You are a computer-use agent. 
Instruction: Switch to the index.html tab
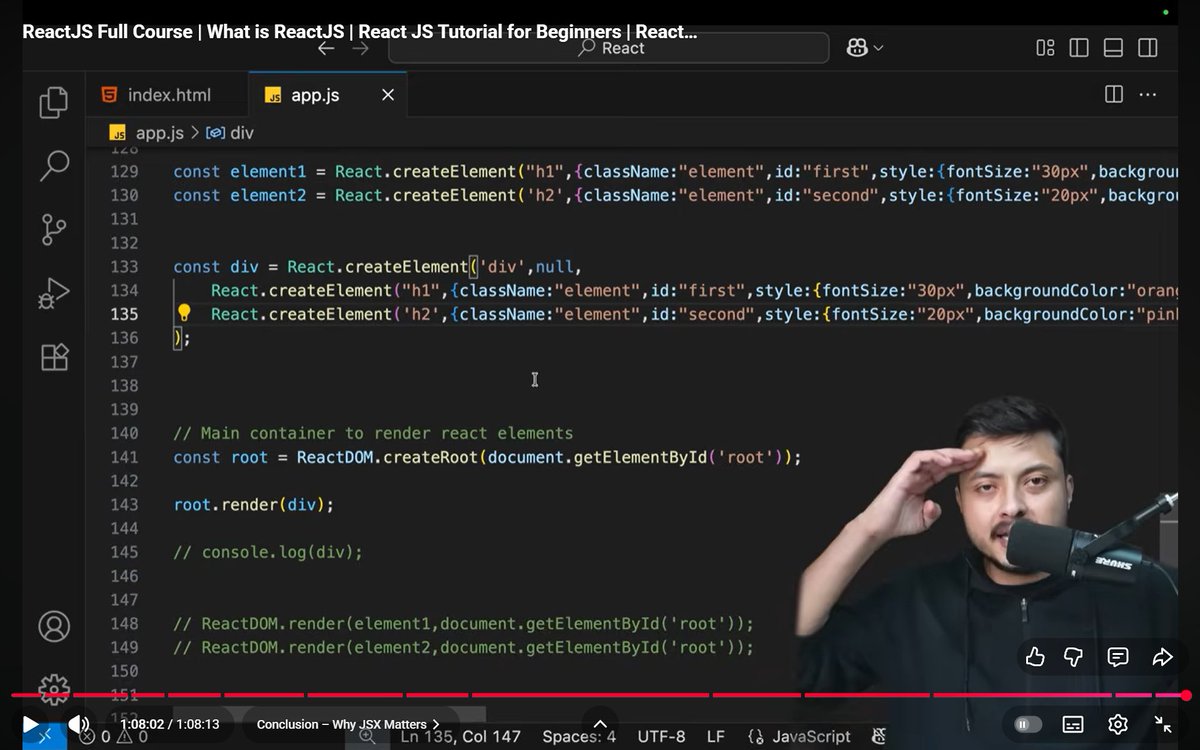[x=170, y=94]
